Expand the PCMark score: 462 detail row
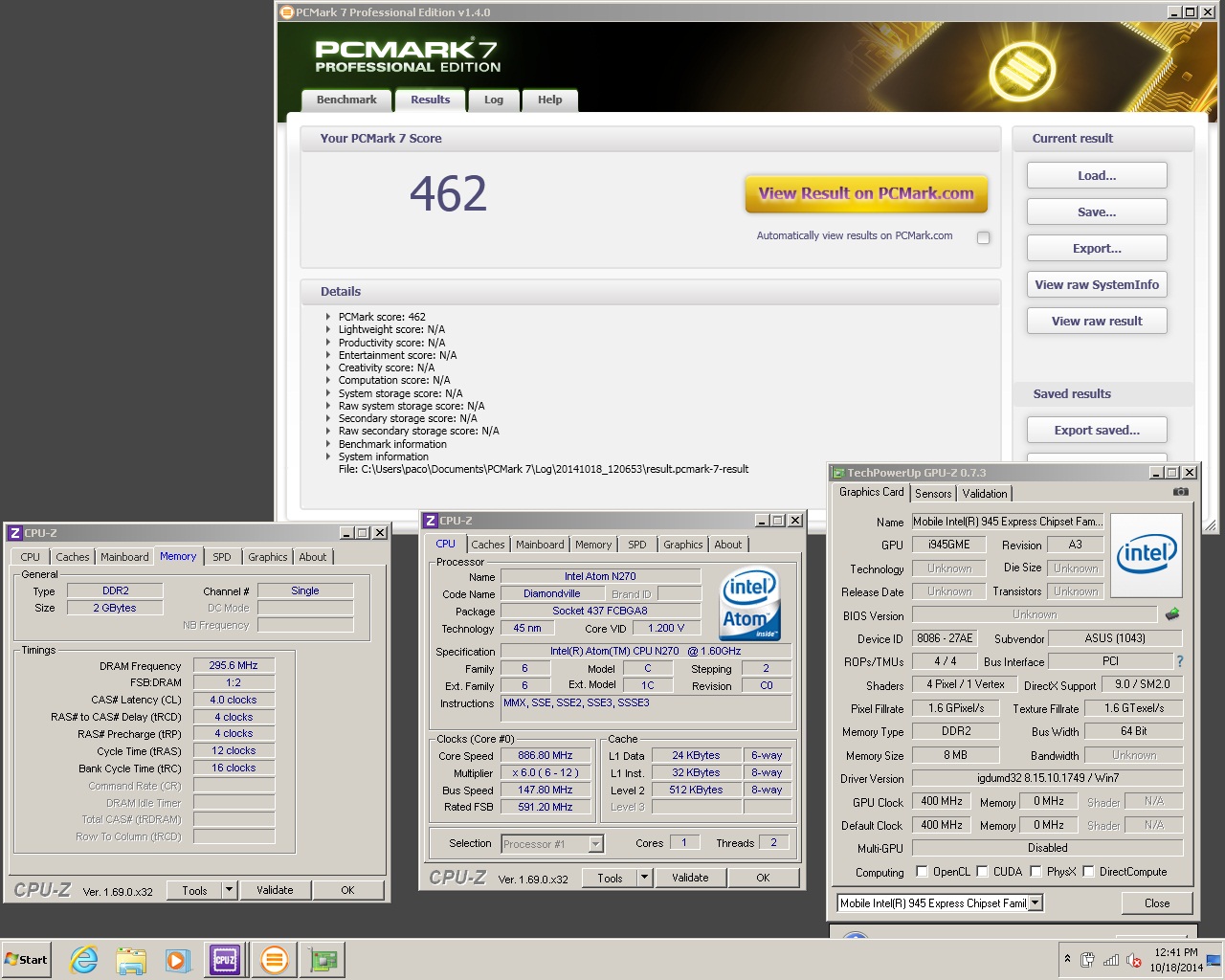This screenshot has width=1225, height=980. [328, 317]
